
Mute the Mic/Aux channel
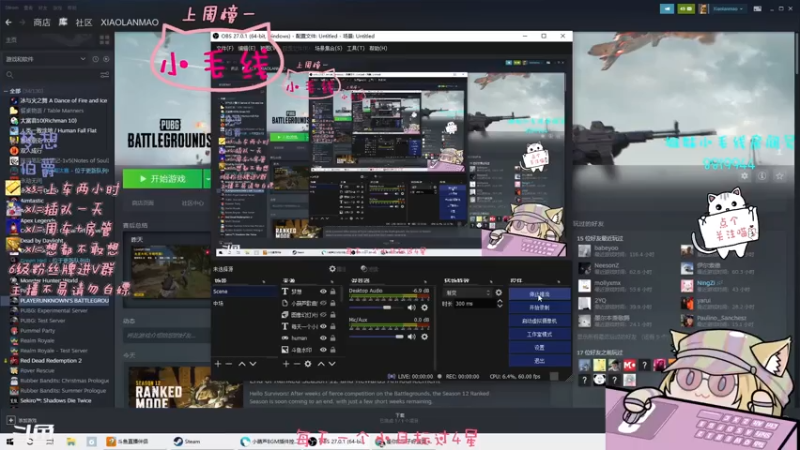tap(412, 337)
